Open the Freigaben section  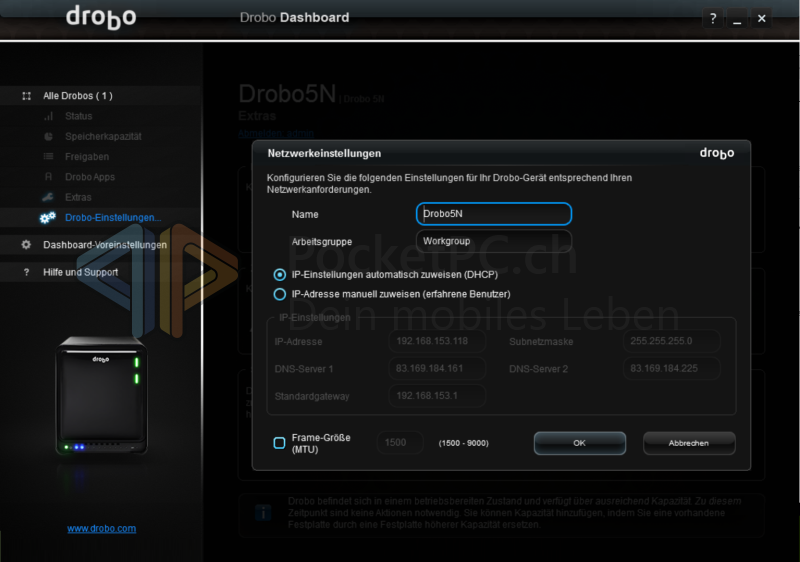click(87, 157)
